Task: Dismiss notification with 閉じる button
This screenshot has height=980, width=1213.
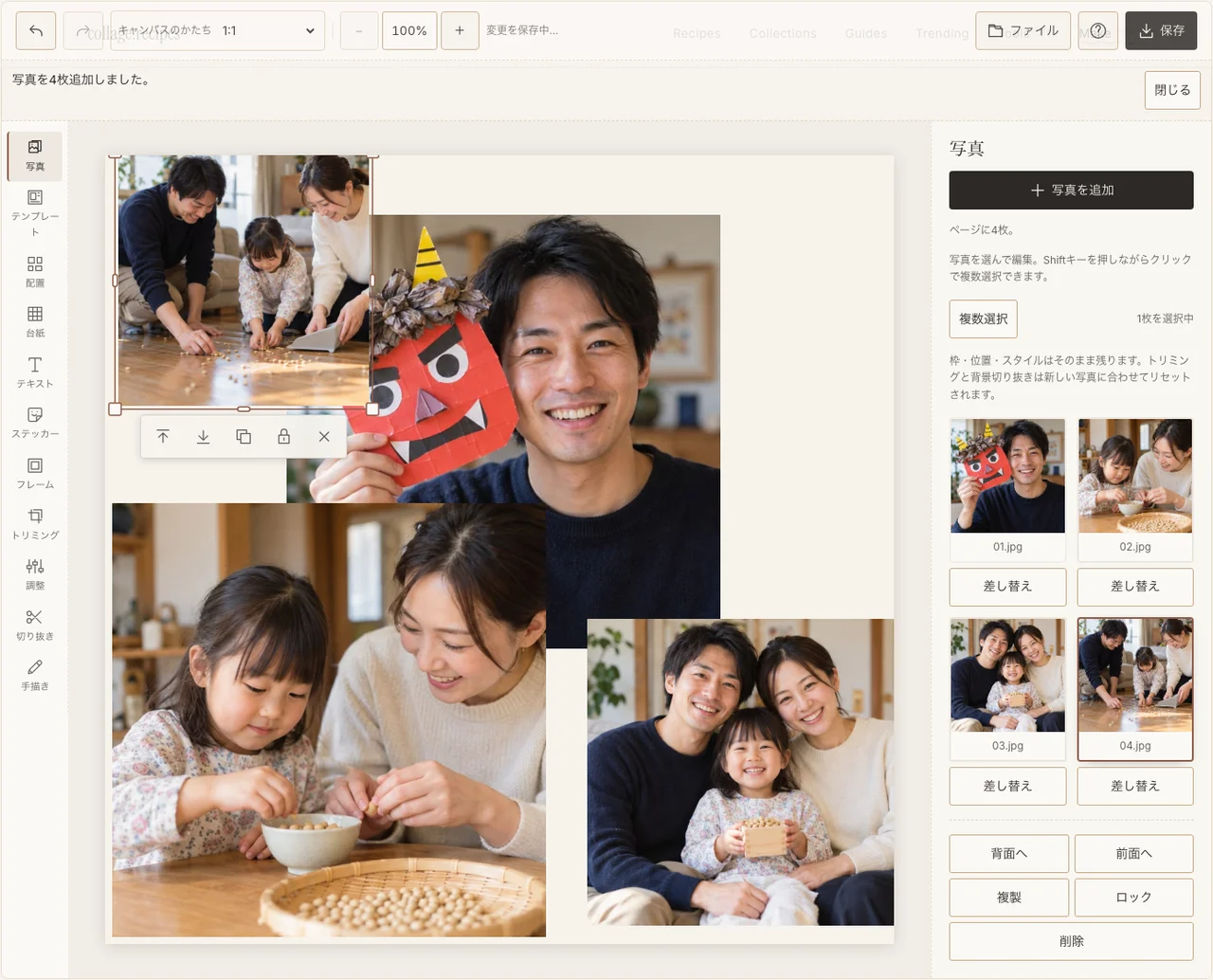Action: click(1172, 90)
